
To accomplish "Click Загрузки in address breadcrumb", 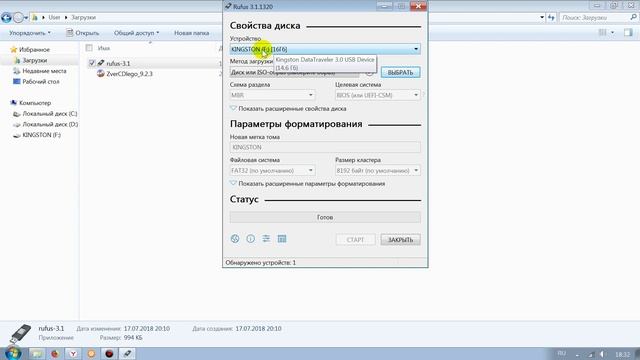I will pyautogui.click(x=83, y=18).
